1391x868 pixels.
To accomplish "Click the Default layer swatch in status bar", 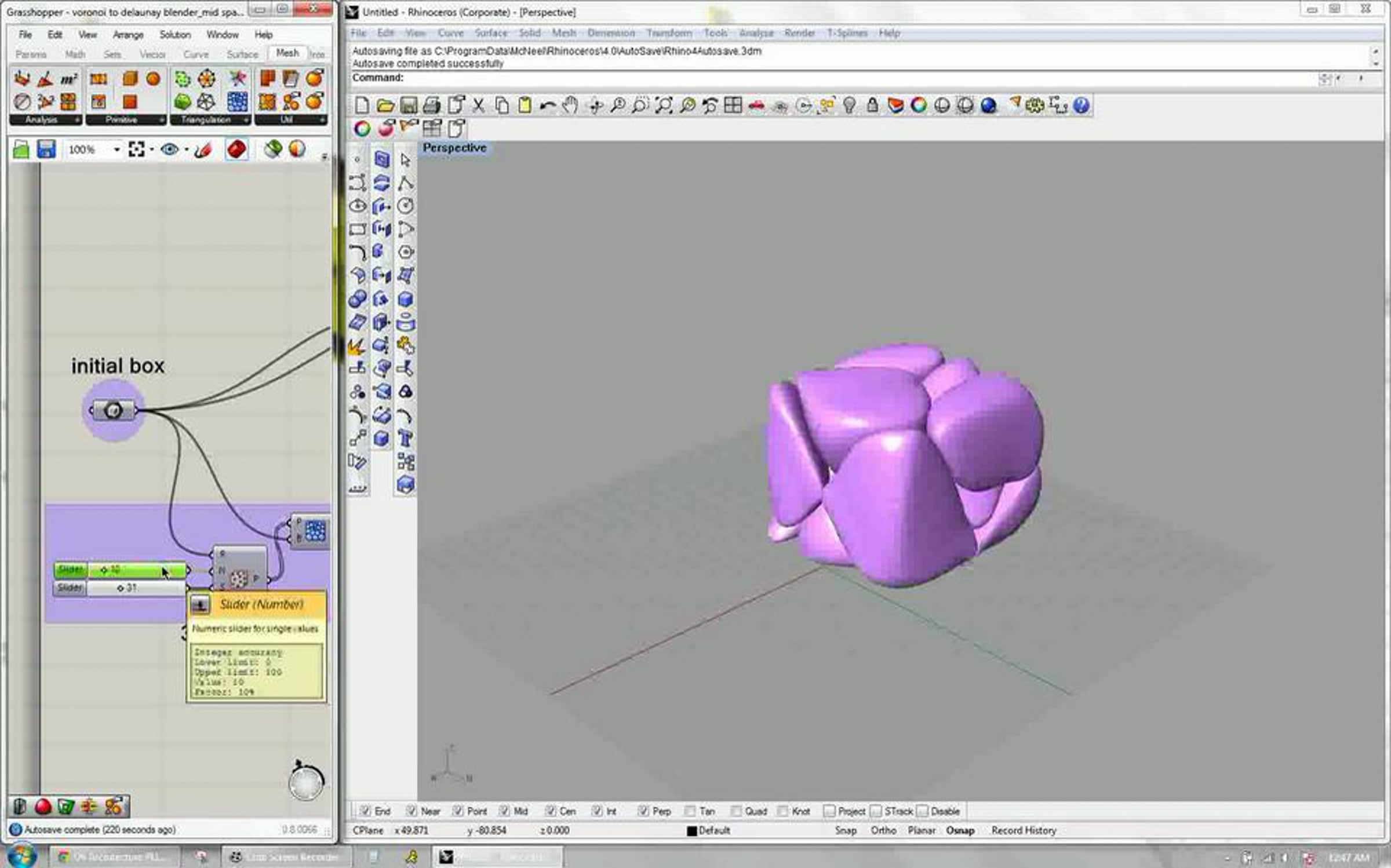I will point(691,831).
